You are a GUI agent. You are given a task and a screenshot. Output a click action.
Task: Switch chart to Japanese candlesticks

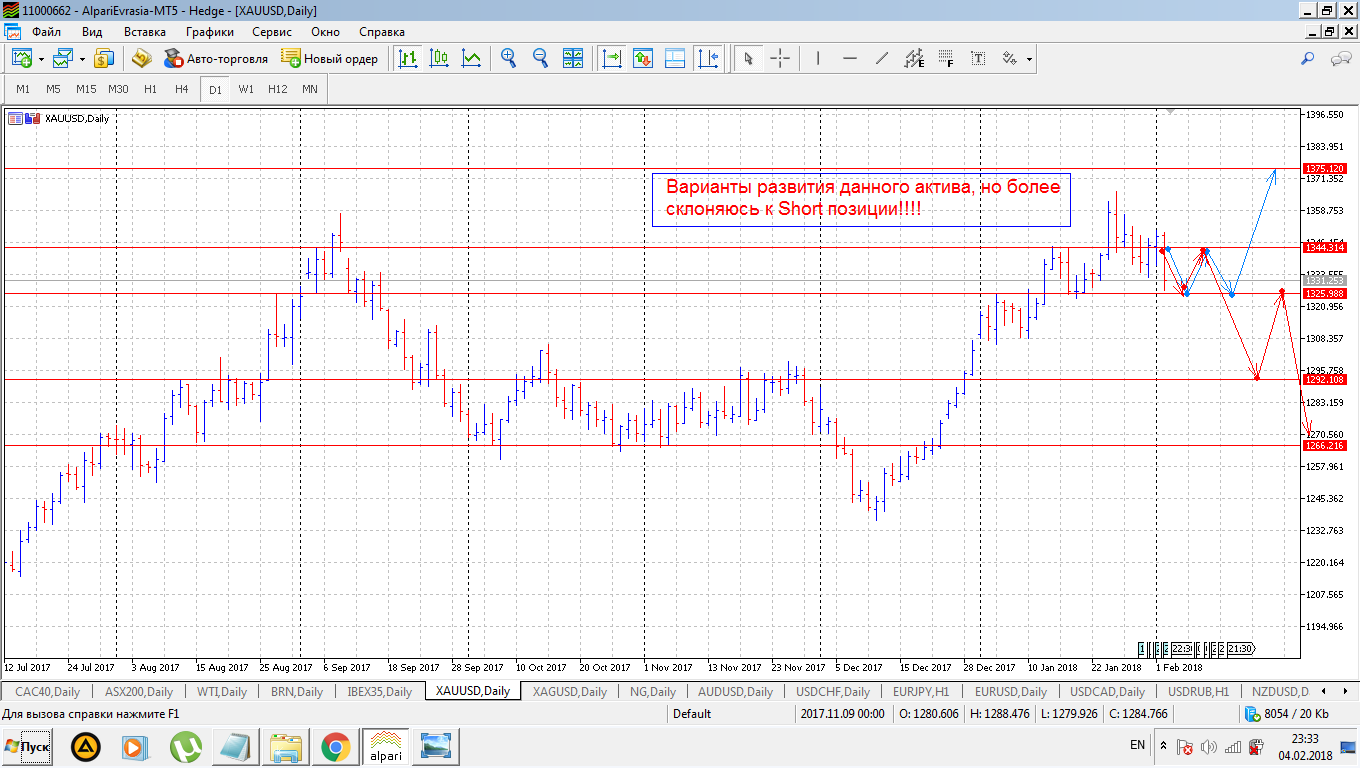point(439,59)
